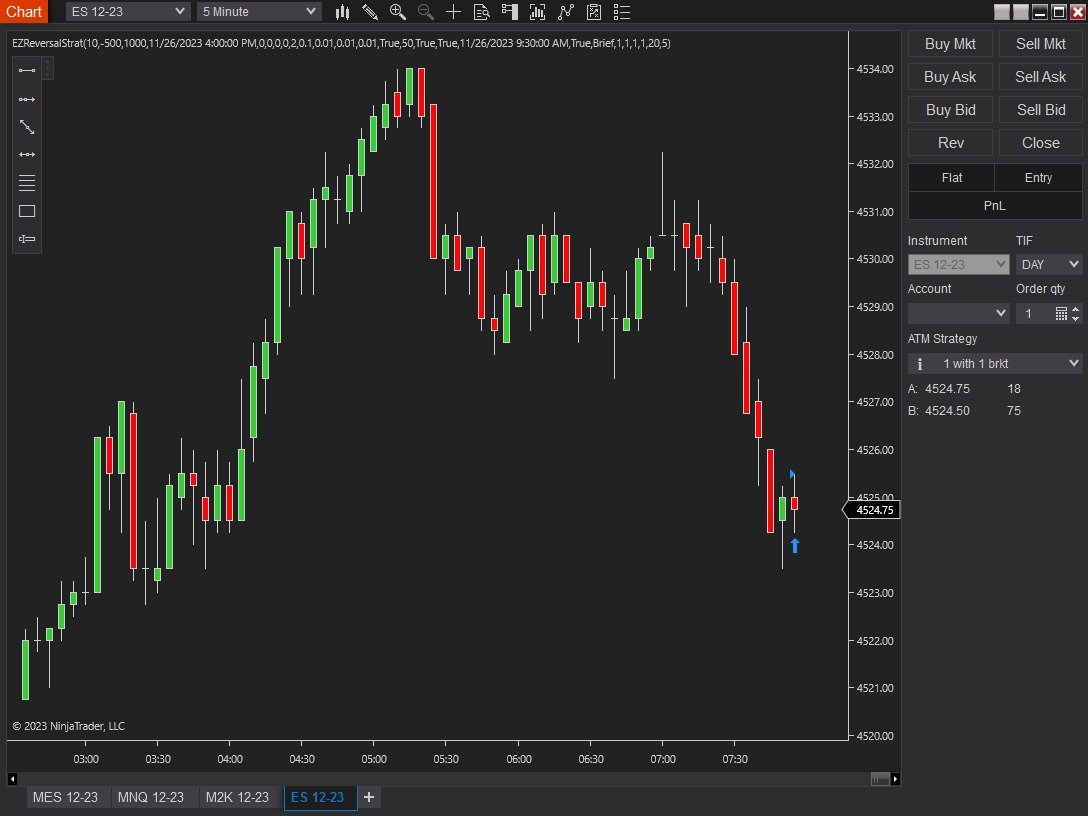Click the left scroll arrow under the chart
This screenshot has width=1088, height=816.
tap(12, 779)
